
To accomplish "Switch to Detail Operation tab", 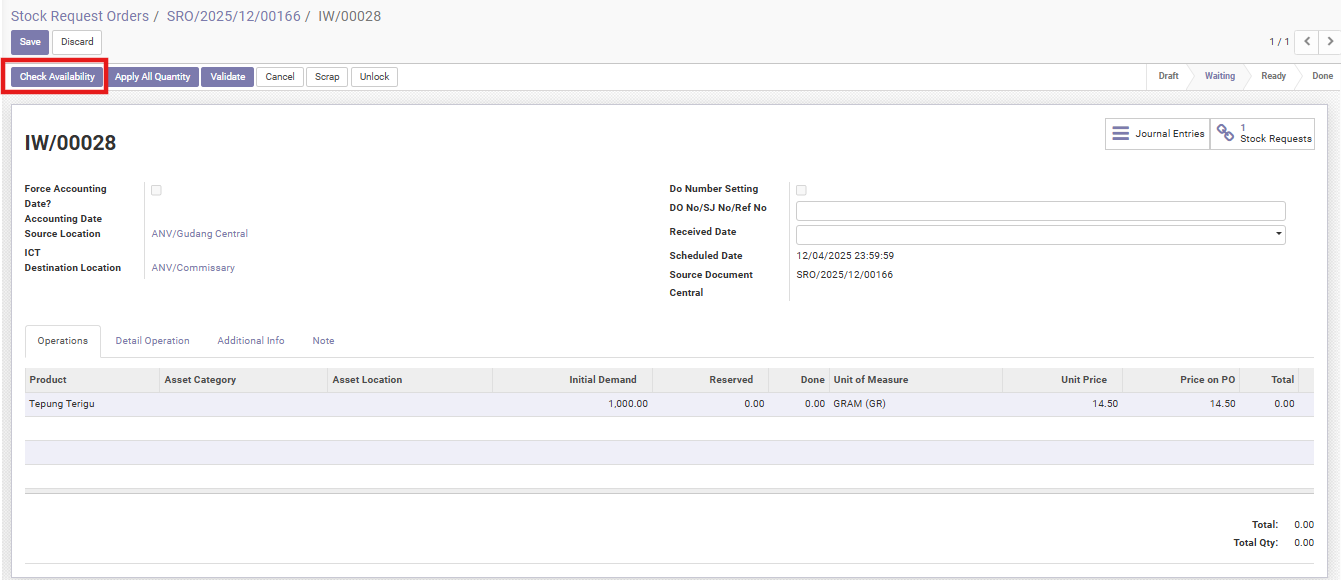I will click(x=152, y=341).
